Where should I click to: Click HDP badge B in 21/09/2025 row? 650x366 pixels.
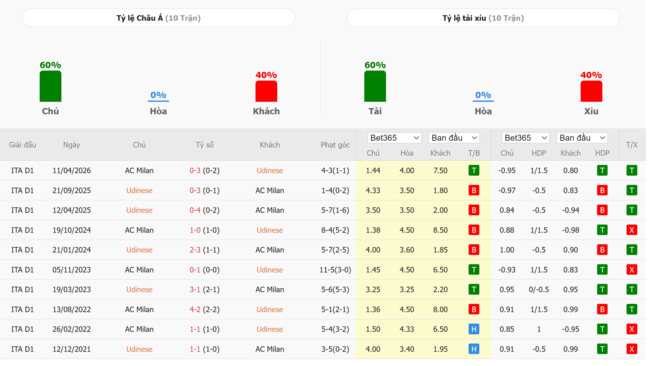click(x=602, y=190)
